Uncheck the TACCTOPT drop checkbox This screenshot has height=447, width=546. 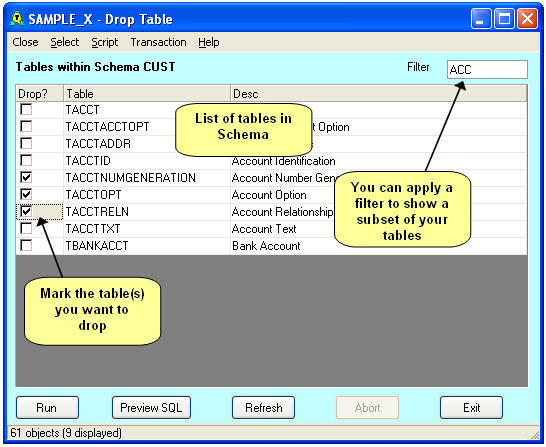click(x=26, y=195)
